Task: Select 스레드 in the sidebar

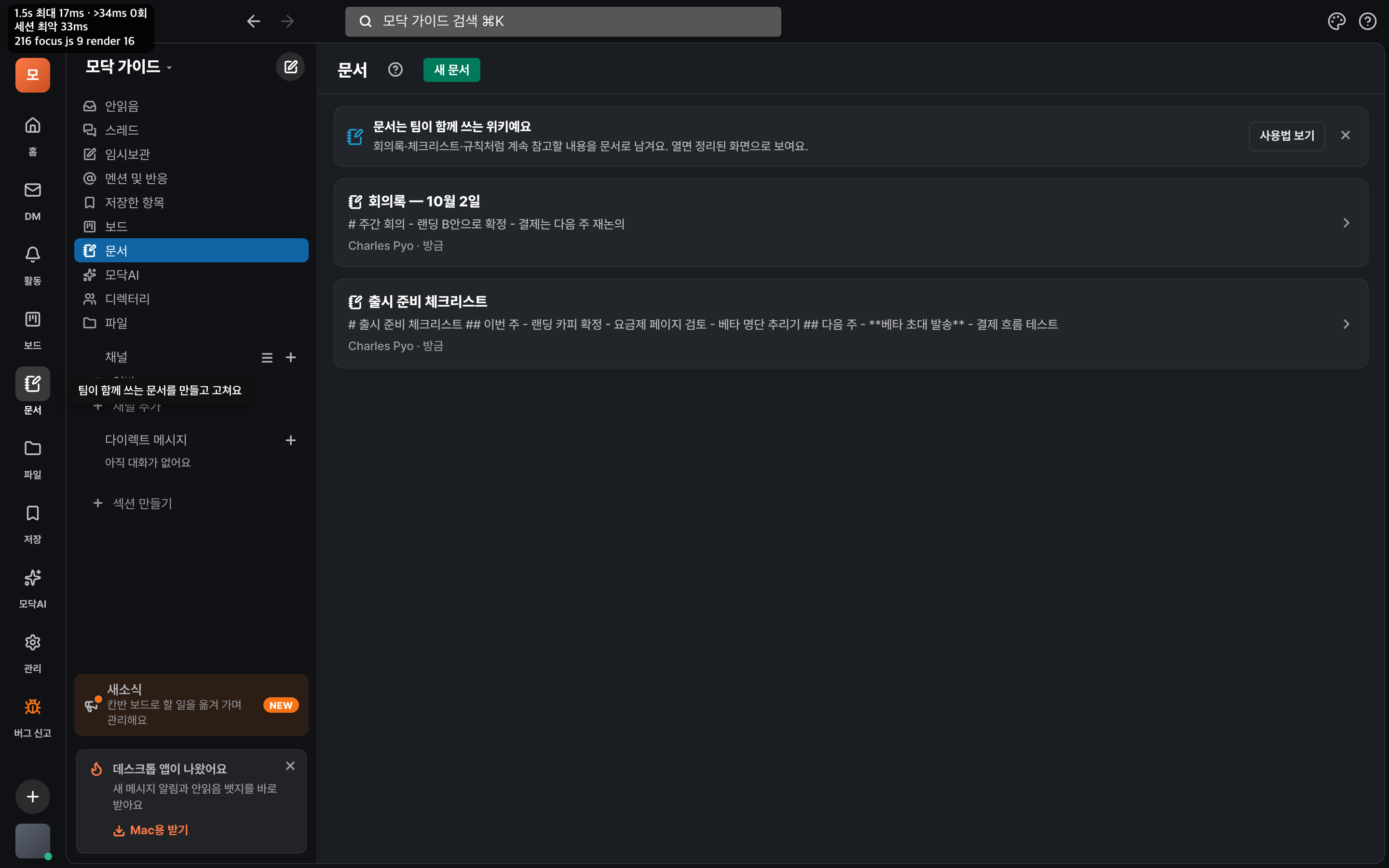Action: 191,130
